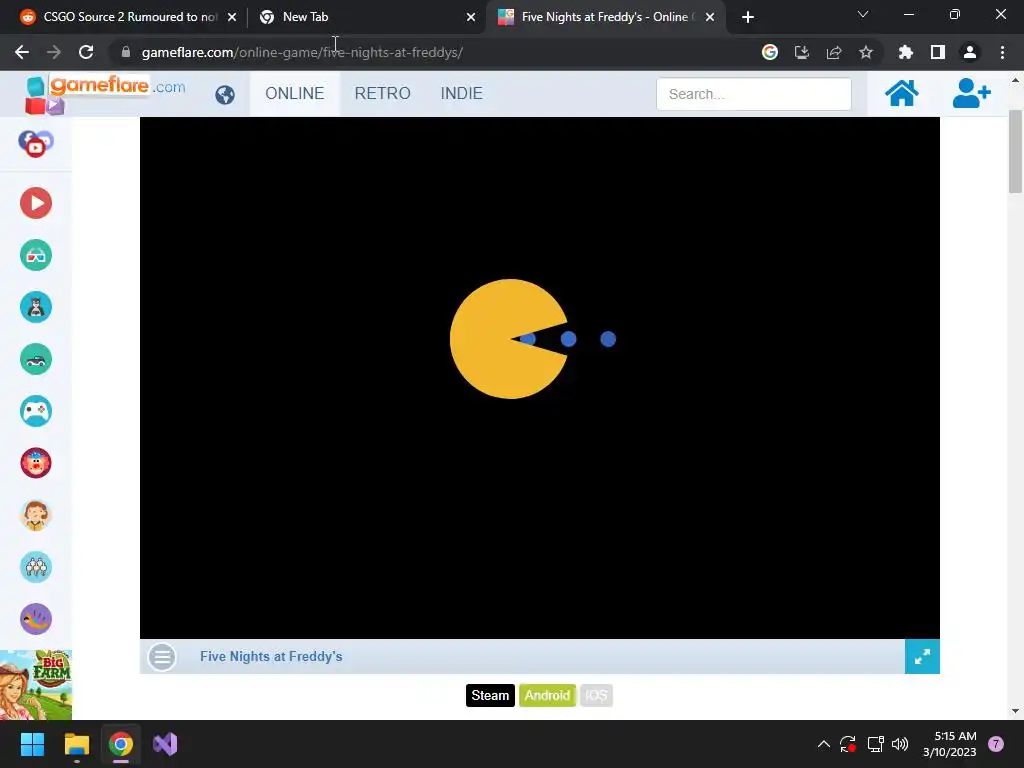Click the Five Nights at Freddy's title link
Viewport: 1024px width, 768px height.
pos(271,656)
